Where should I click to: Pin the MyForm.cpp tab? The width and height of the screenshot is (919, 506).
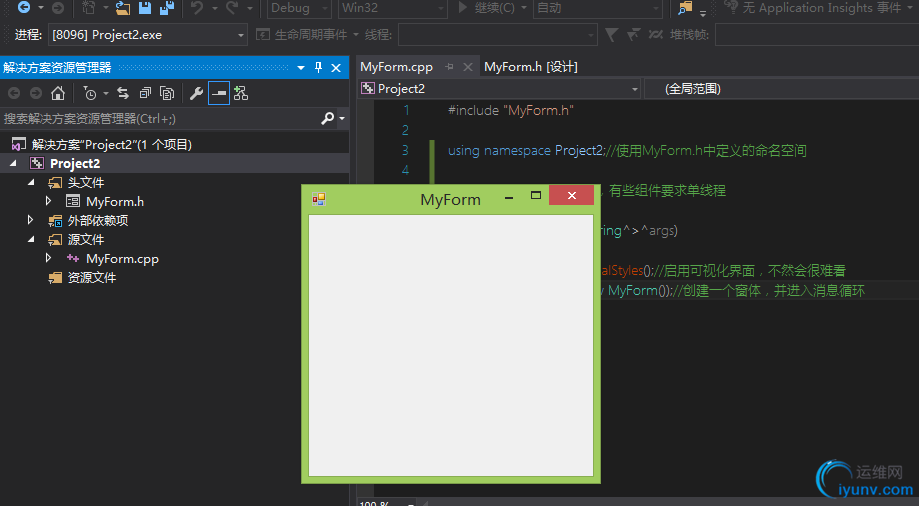click(x=450, y=67)
